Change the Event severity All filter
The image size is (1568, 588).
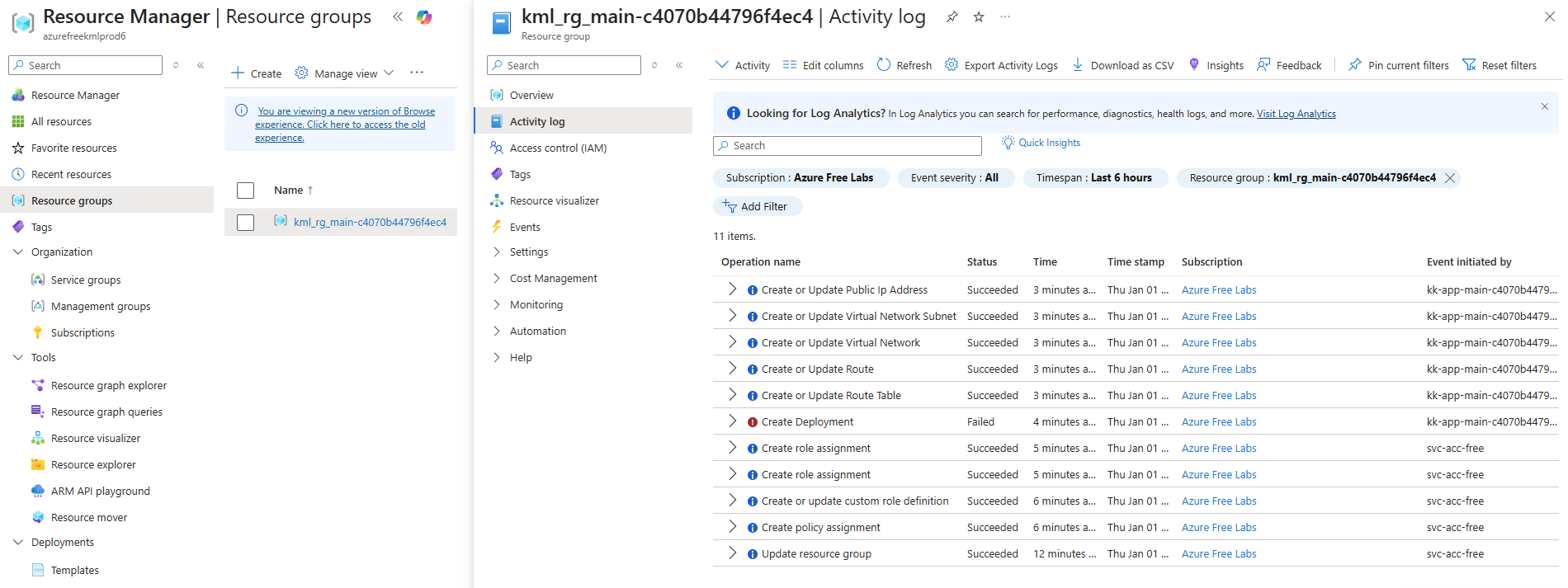tap(955, 178)
